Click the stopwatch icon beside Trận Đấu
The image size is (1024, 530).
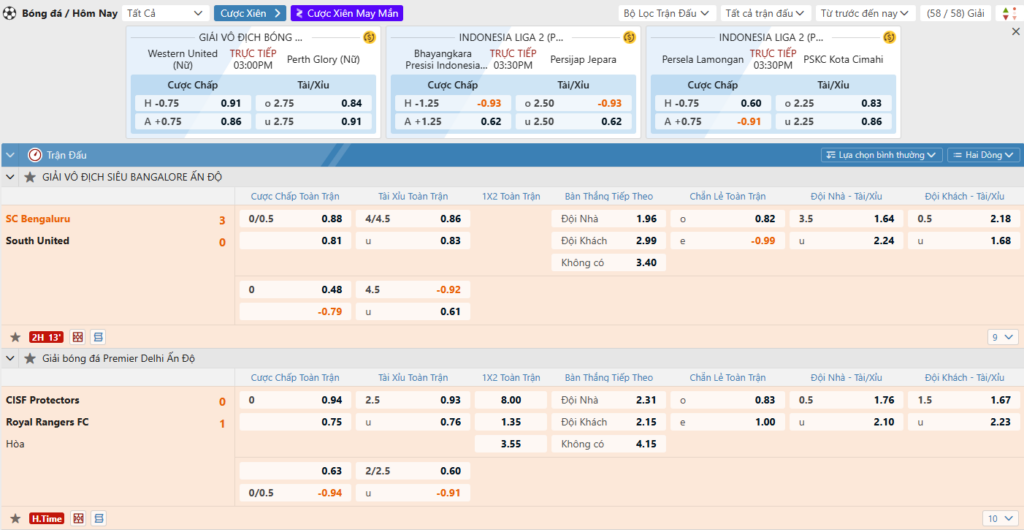pyautogui.click(x=34, y=155)
